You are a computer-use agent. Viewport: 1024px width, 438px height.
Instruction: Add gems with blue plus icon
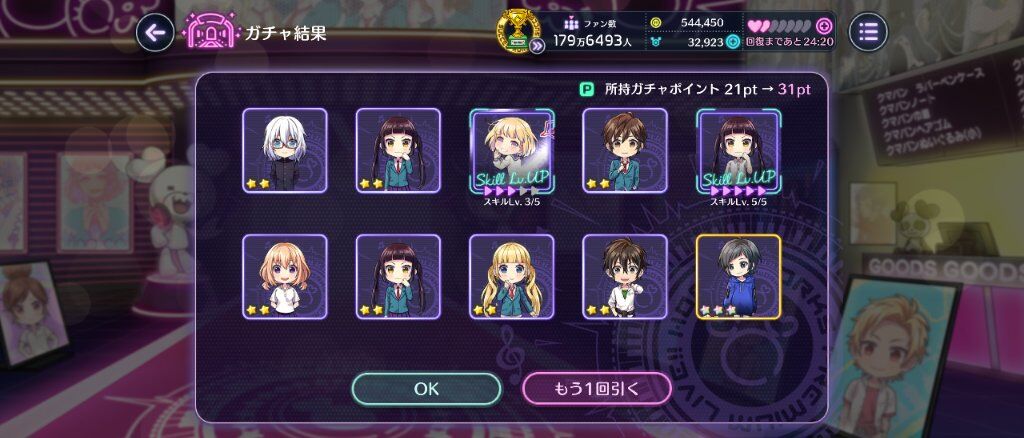point(733,42)
